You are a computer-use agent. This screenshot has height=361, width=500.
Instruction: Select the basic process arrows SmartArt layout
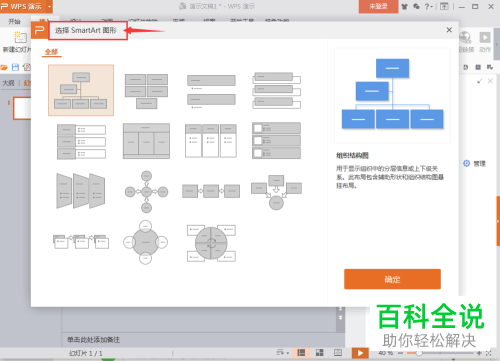click(x=211, y=191)
